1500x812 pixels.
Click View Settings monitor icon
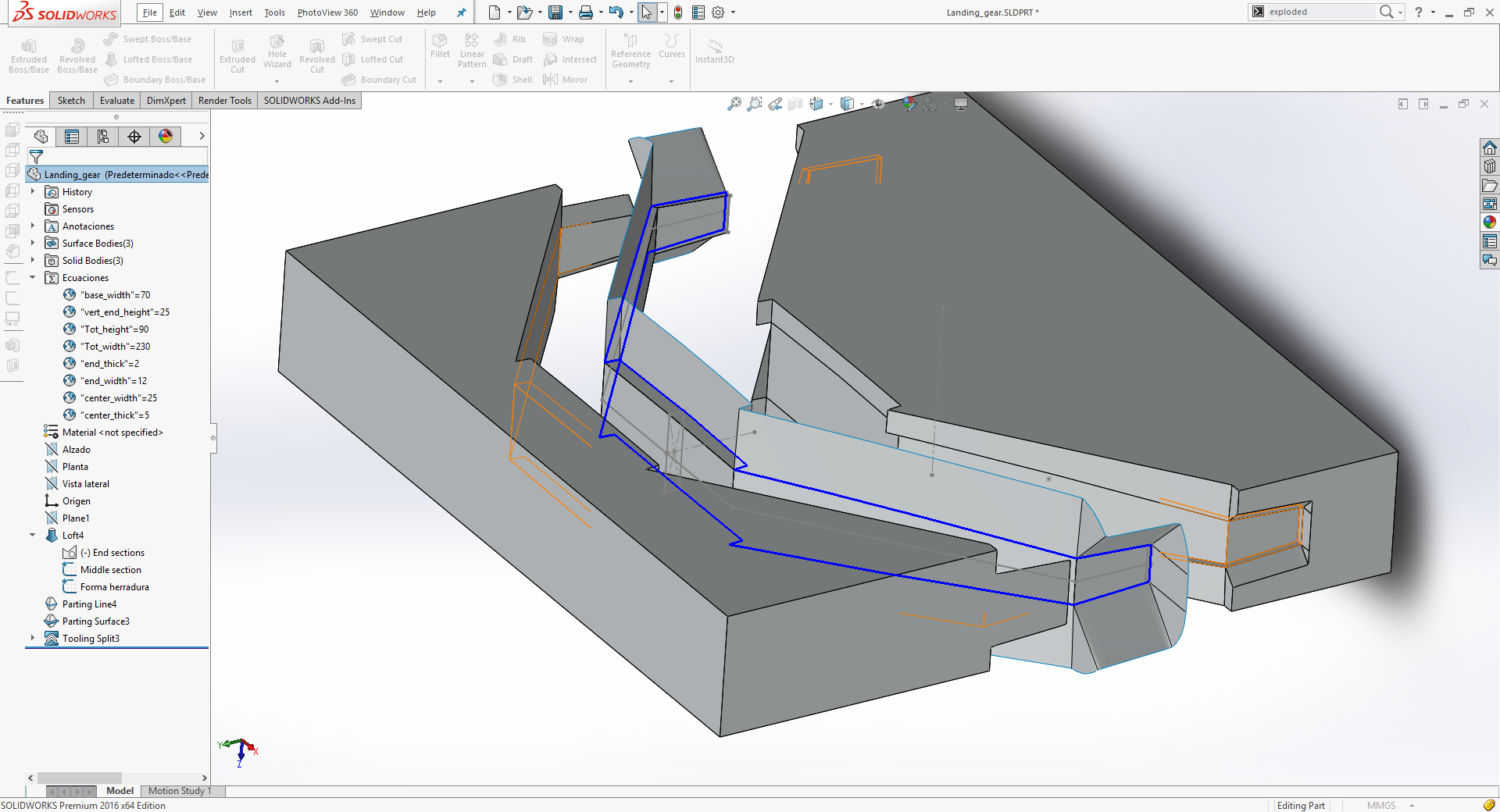tap(961, 104)
